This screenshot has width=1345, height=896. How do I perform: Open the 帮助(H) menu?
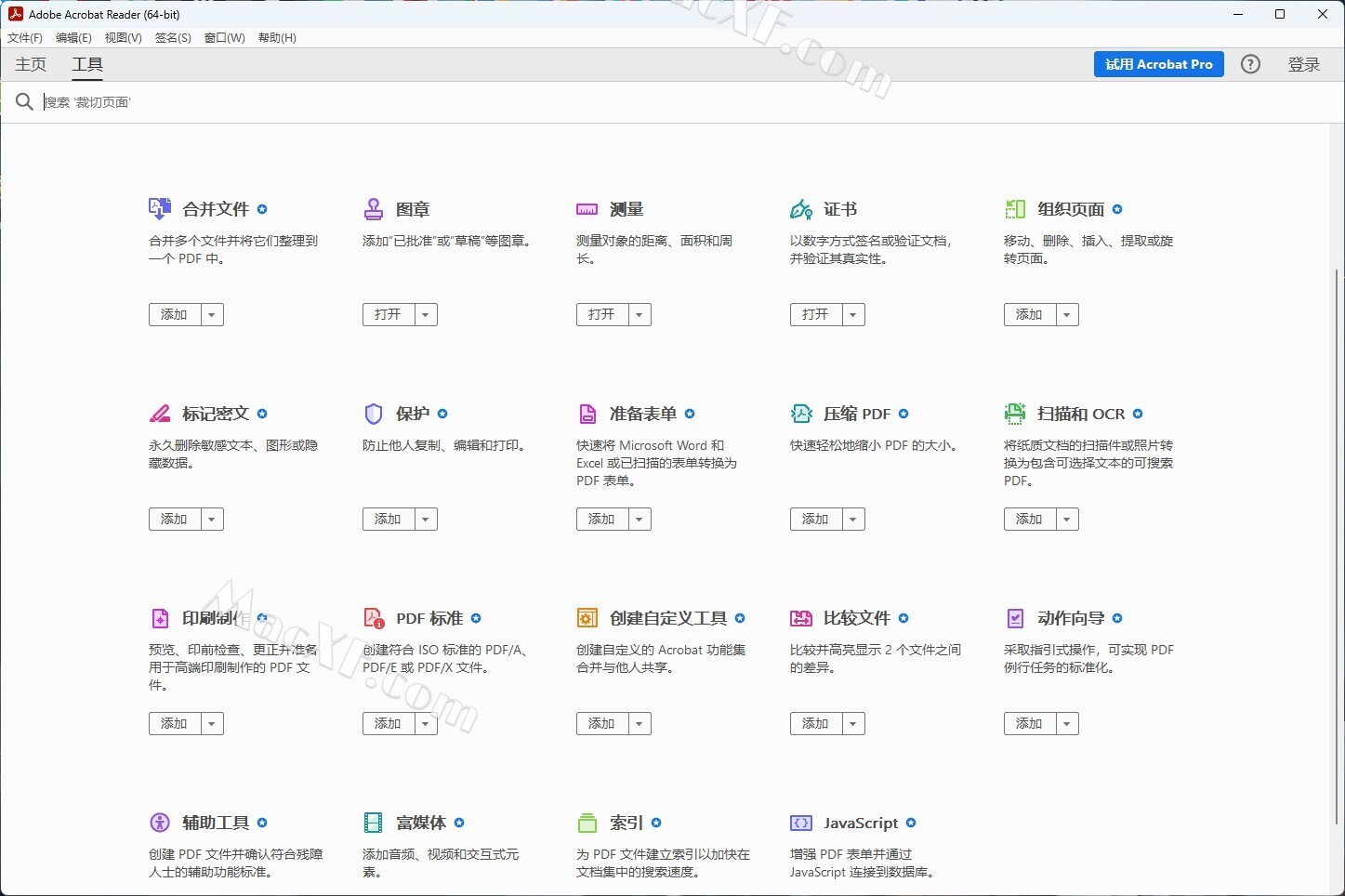(277, 38)
